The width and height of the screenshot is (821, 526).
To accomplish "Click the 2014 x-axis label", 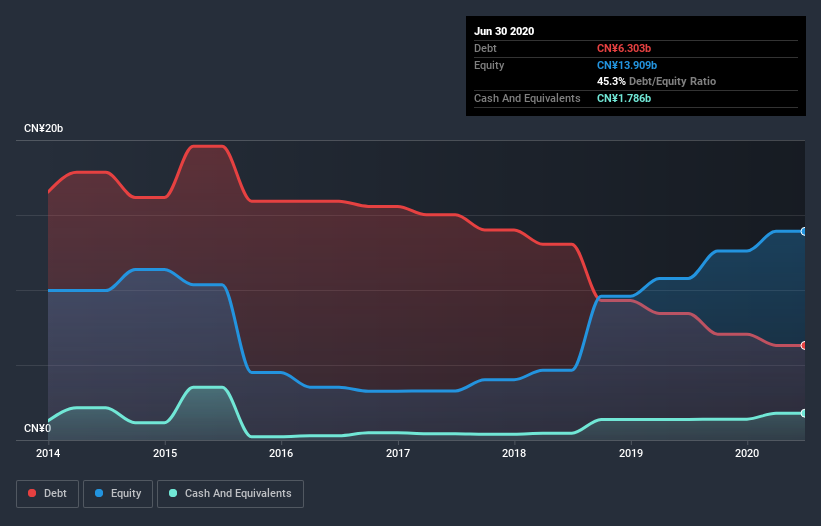I will (48, 453).
